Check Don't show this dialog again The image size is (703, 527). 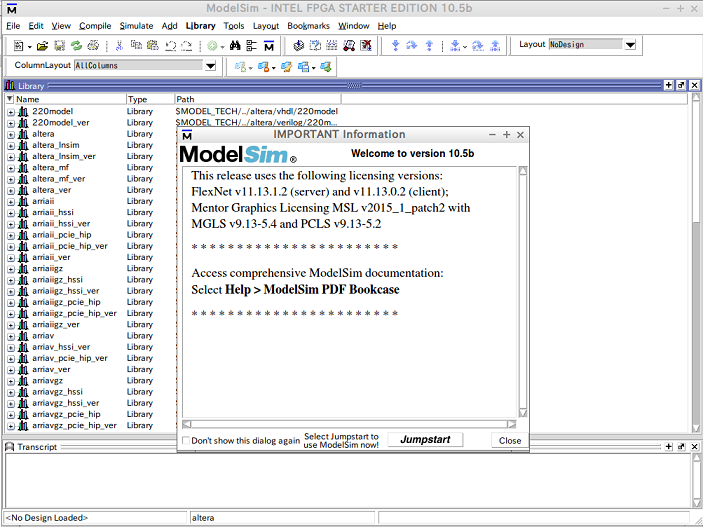186,440
